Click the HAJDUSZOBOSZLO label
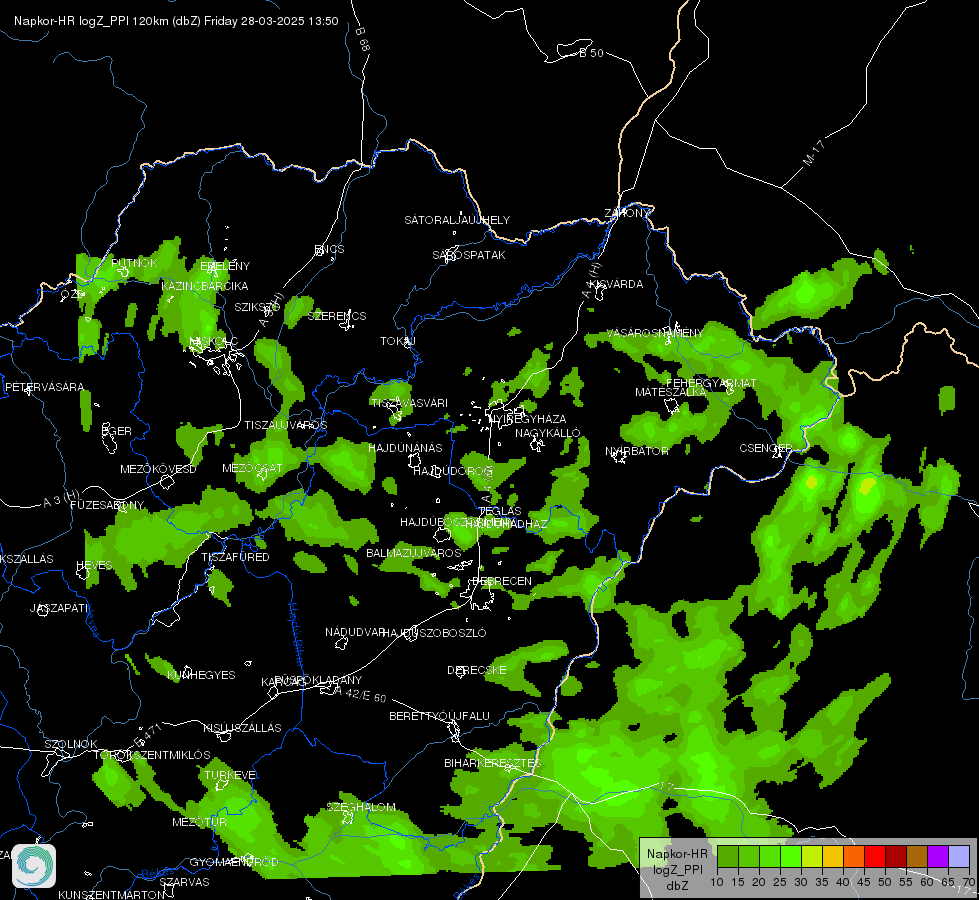Image resolution: width=979 pixels, height=900 pixels. (x=434, y=633)
